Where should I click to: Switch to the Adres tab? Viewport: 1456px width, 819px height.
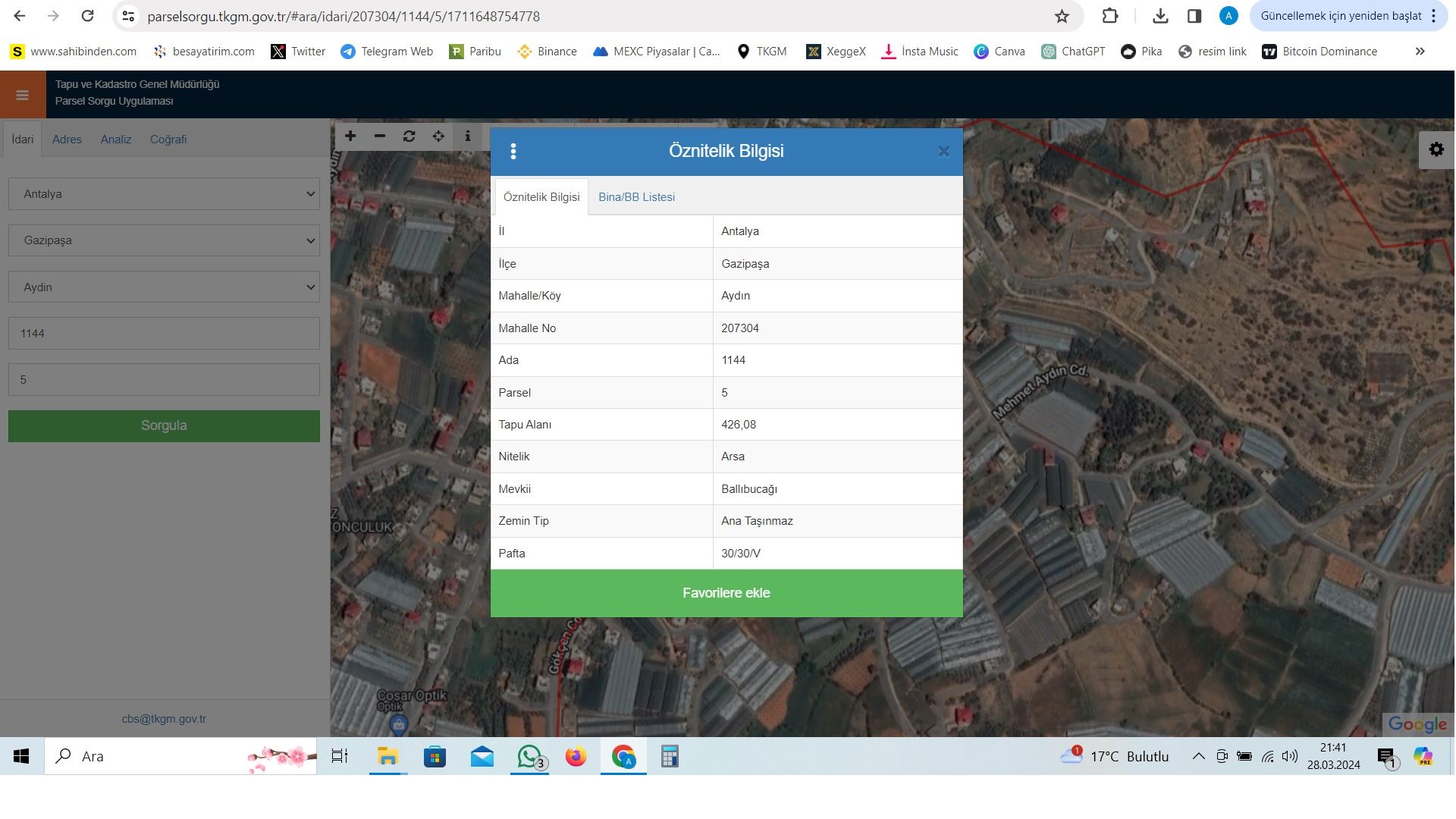[67, 140]
